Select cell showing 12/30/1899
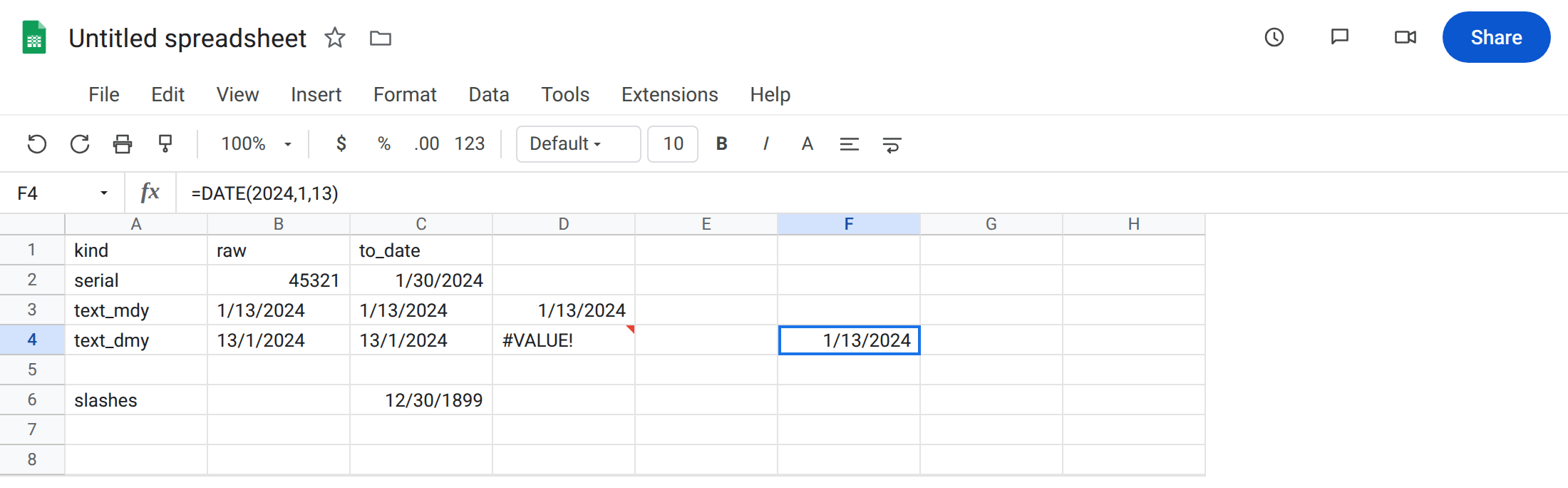The width and height of the screenshot is (1568, 488). (421, 400)
